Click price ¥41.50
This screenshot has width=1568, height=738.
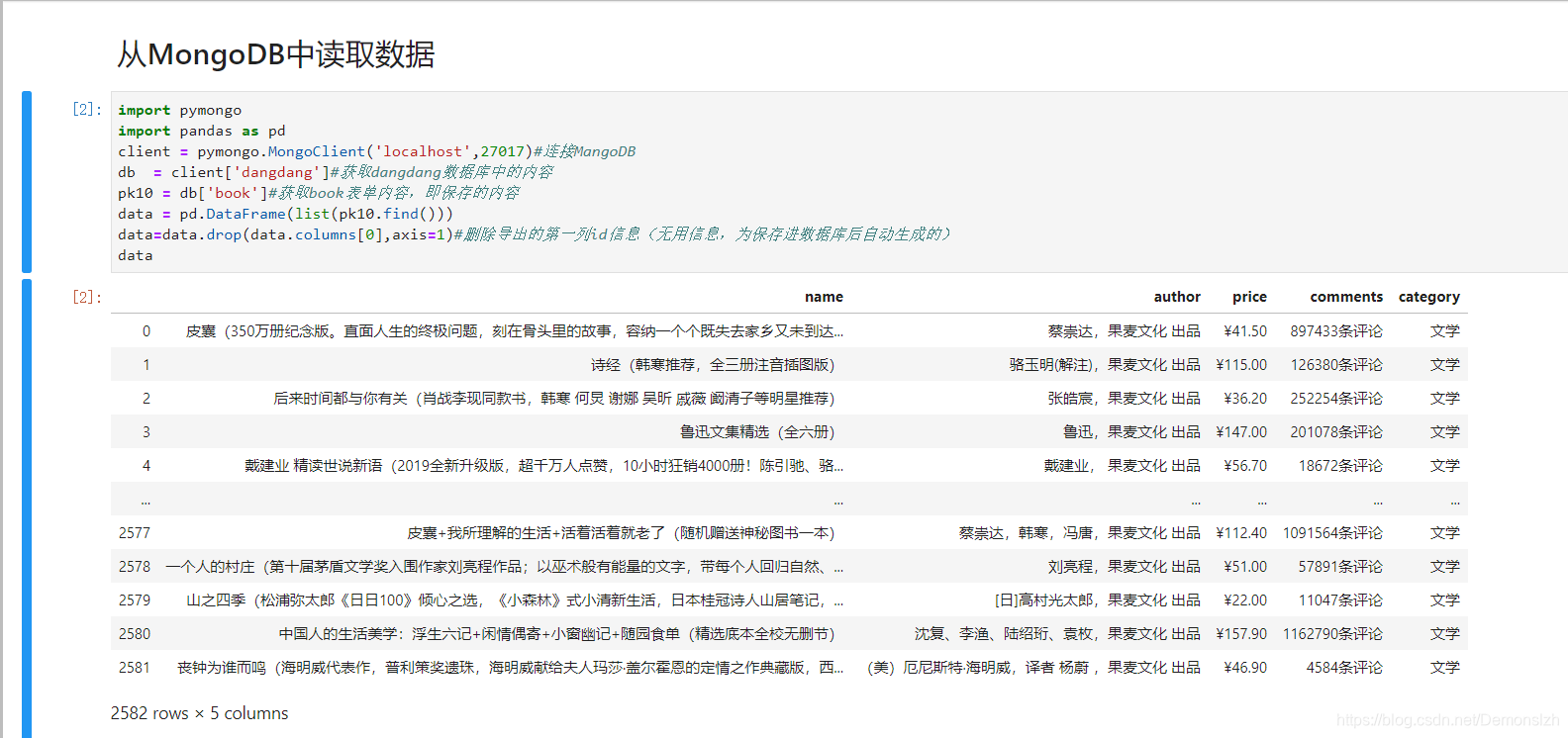(x=1245, y=331)
